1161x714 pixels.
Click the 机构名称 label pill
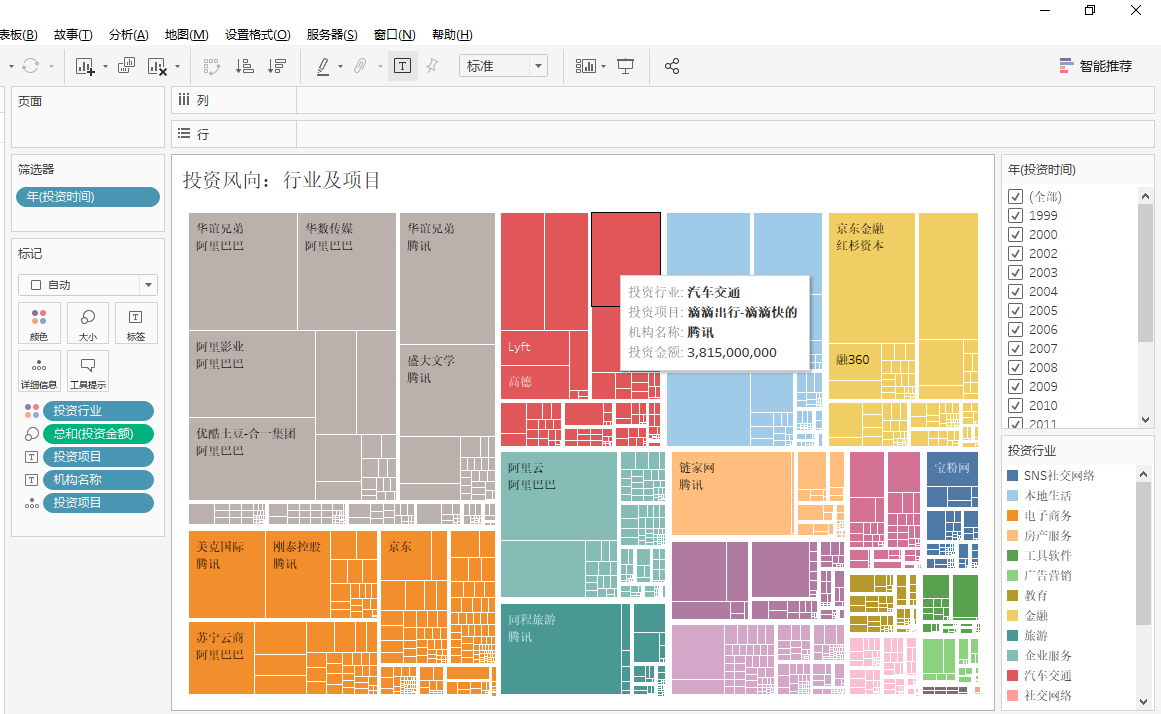[98, 480]
